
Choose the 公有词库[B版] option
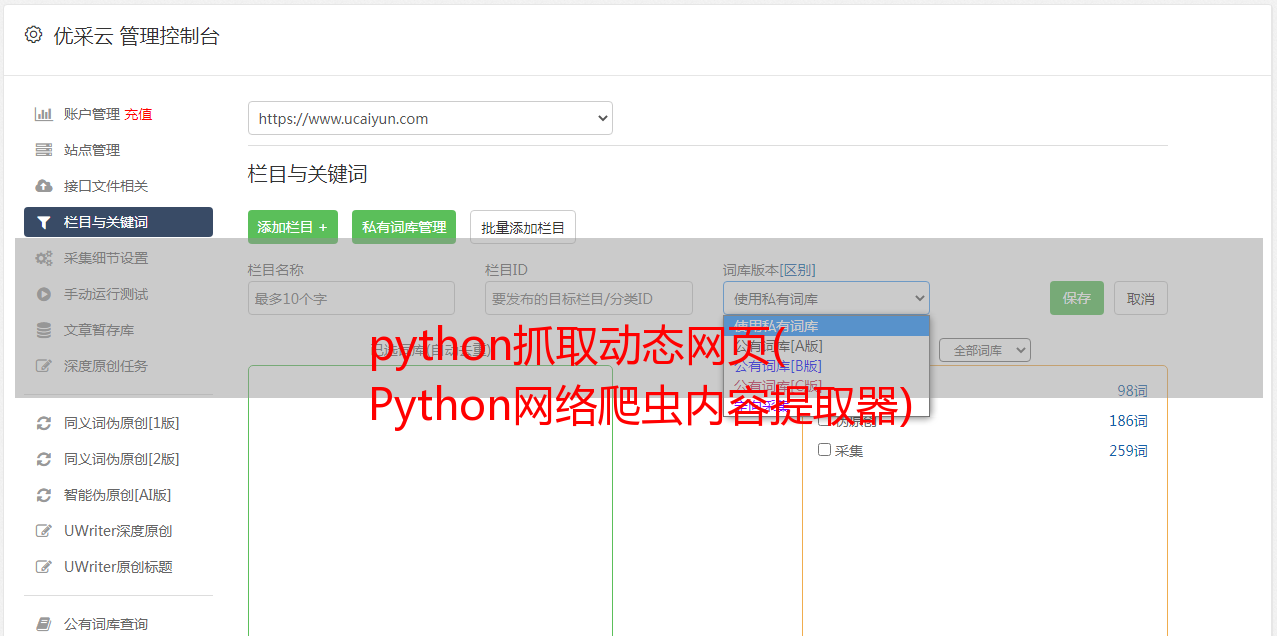[x=826, y=366]
